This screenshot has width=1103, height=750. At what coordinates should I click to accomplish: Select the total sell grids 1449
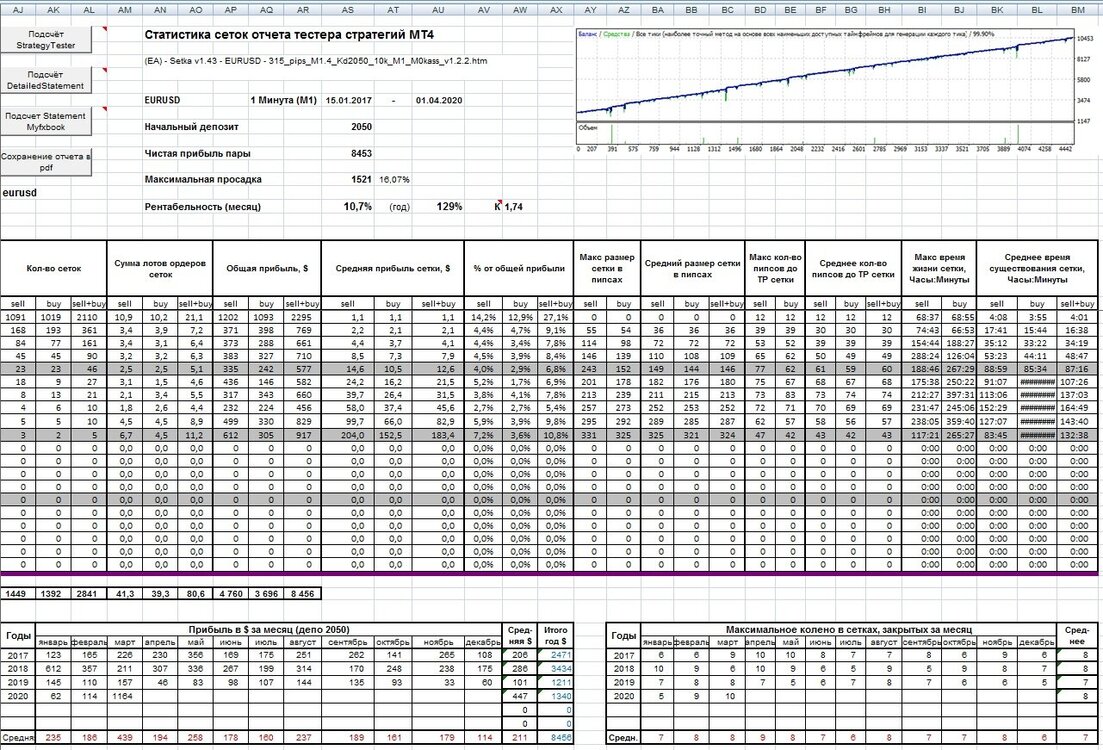pyautogui.click(x=18, y=594)
